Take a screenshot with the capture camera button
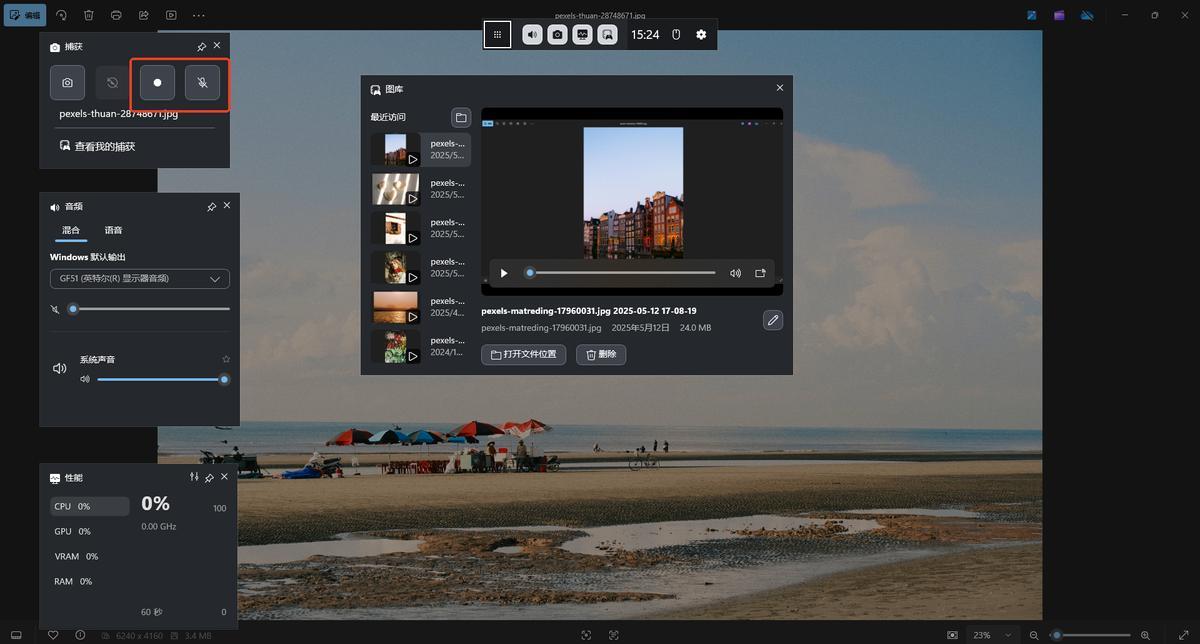Image resolution: width=1200 pixels, height=644 pixels. click(67, 83)
